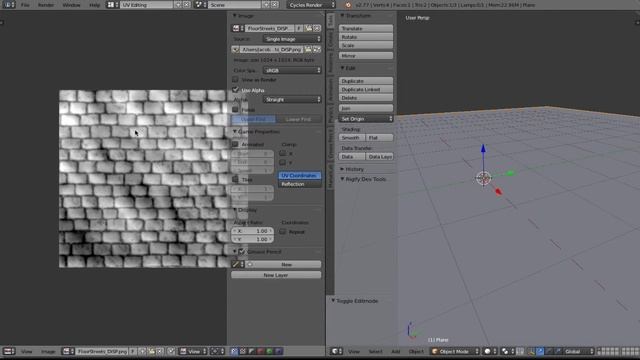Click the blue channel display icon
The width and height of the screenshot is (640, 360).
click(278, 351)
